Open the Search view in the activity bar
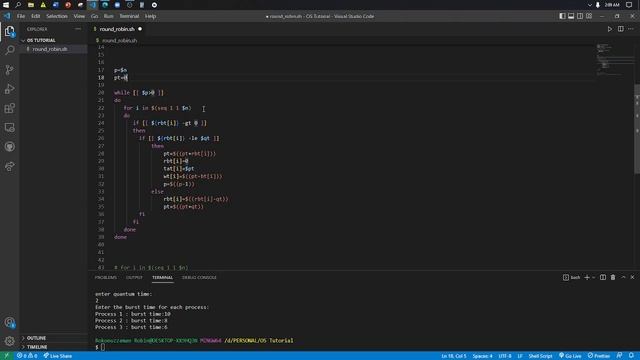 [x=10, y=50]
